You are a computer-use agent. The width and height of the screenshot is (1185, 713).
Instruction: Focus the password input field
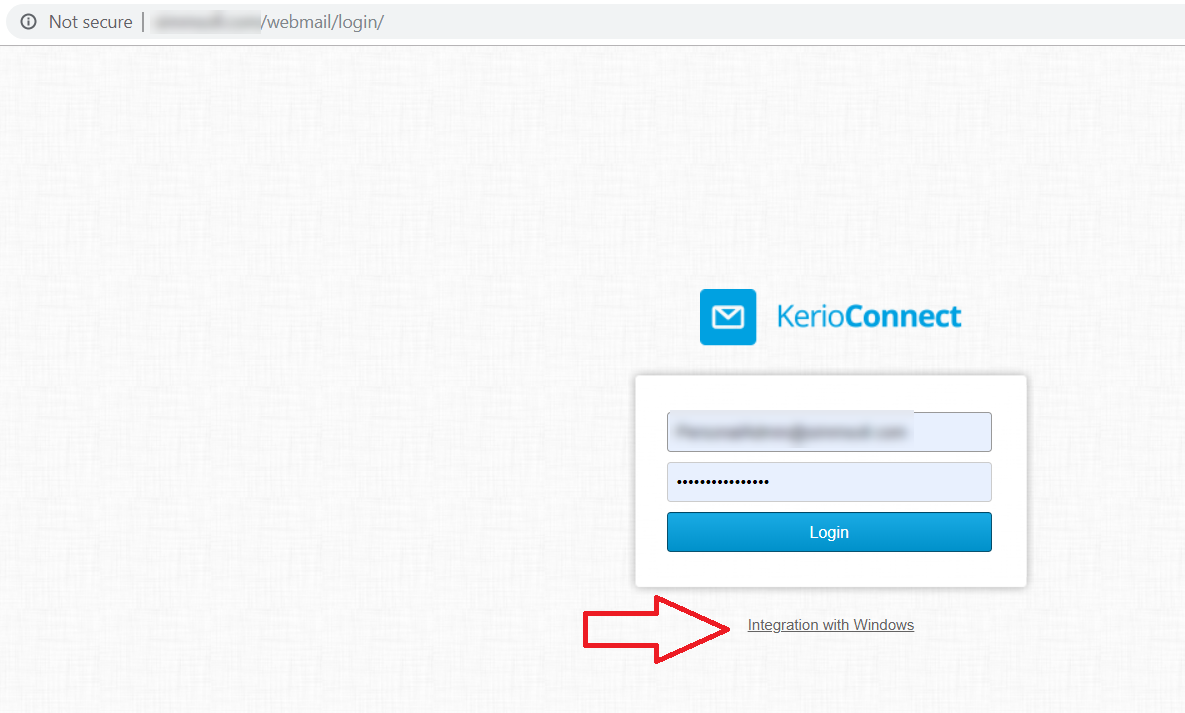[829, 482]
